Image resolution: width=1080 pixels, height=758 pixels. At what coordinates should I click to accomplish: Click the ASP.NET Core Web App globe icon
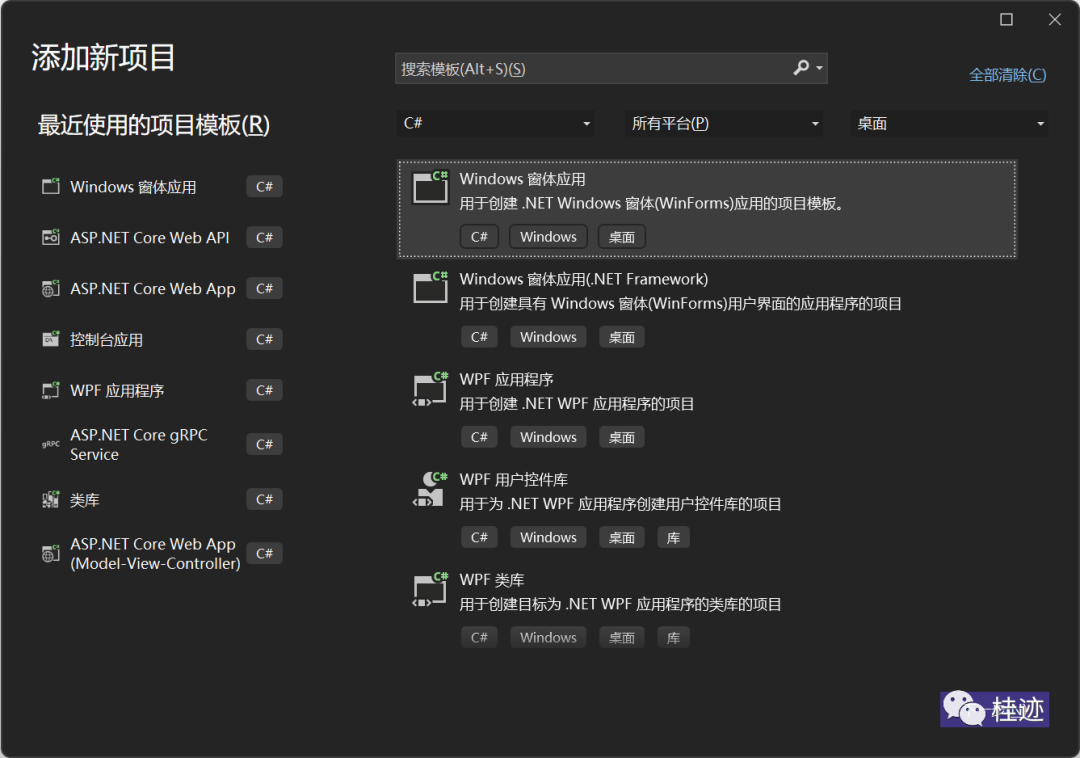click(x=51, y=288)
